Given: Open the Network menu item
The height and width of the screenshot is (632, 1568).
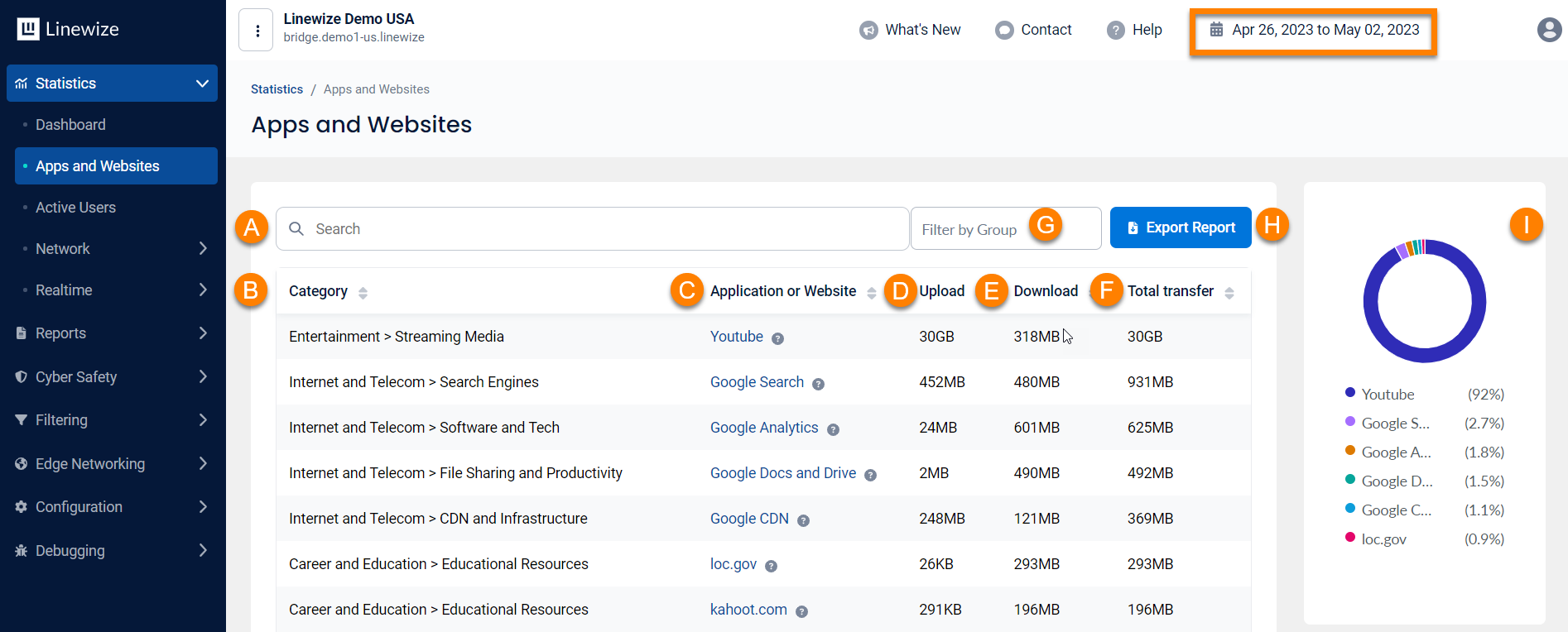Looking at the screenshot, I should (63, 249).
